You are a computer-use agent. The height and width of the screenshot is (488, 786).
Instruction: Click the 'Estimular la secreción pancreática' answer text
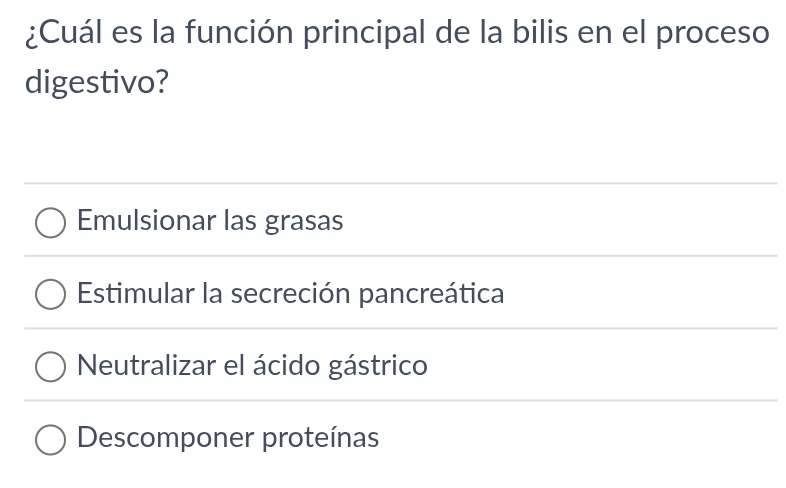click(x=290, y=294)
